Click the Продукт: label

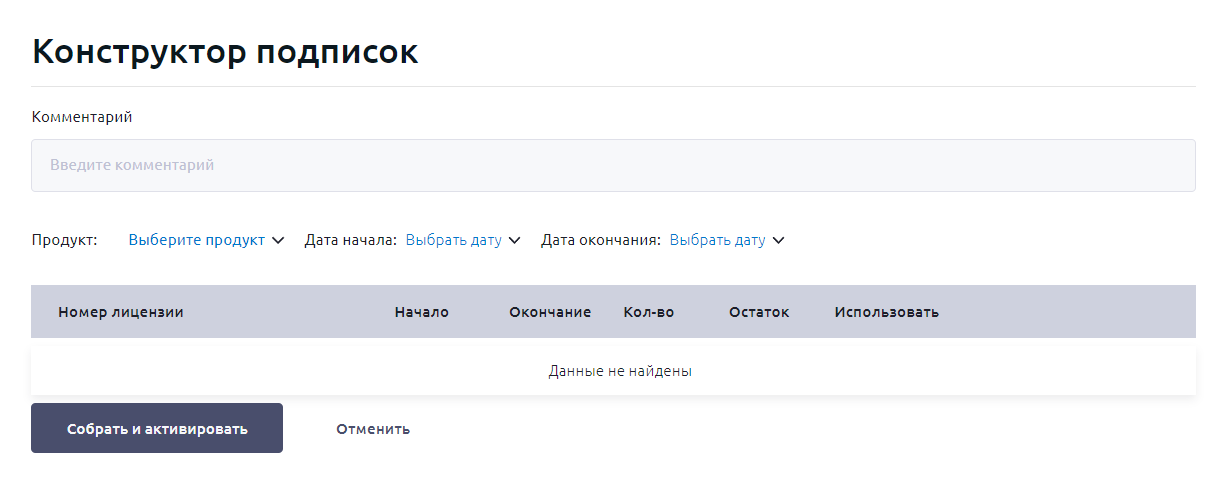(x=64, y=240)
